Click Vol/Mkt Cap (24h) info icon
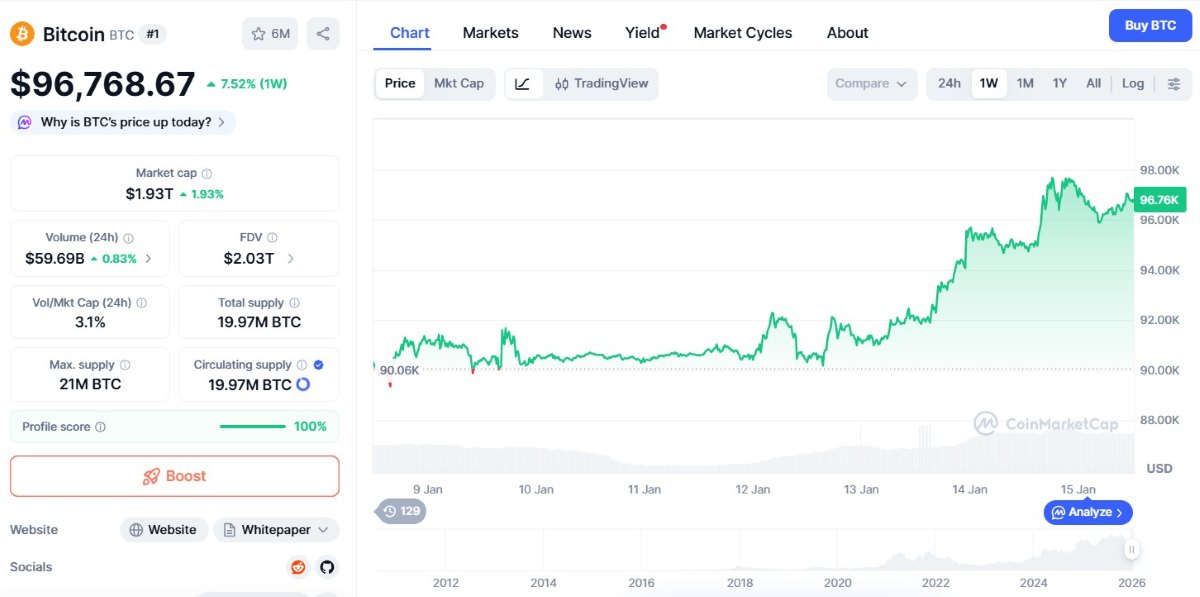Screen dimensions: 1200x597 coord(141,303)
